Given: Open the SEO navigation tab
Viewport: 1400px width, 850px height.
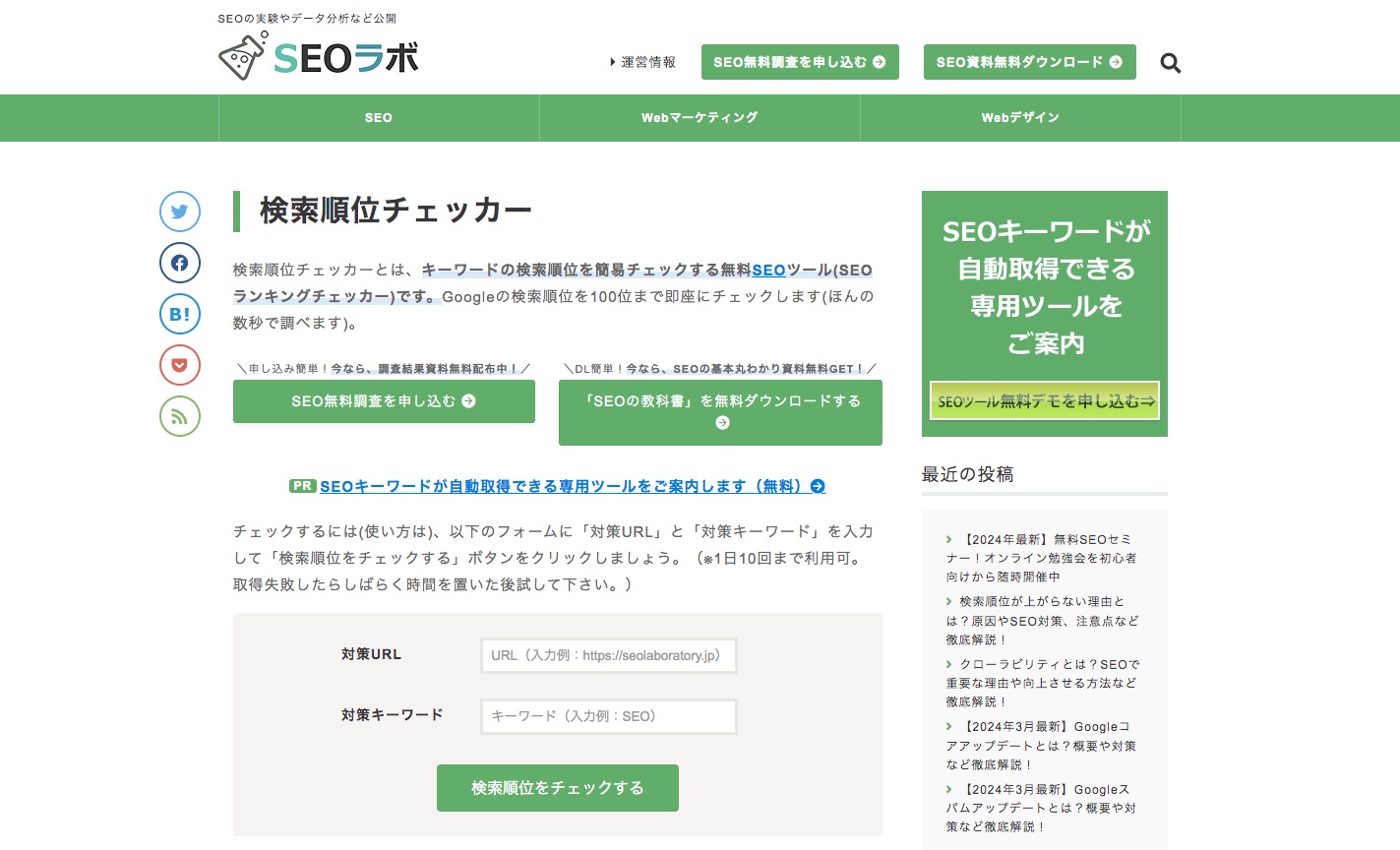Looking at the screenshot, I should click(379, 118).
